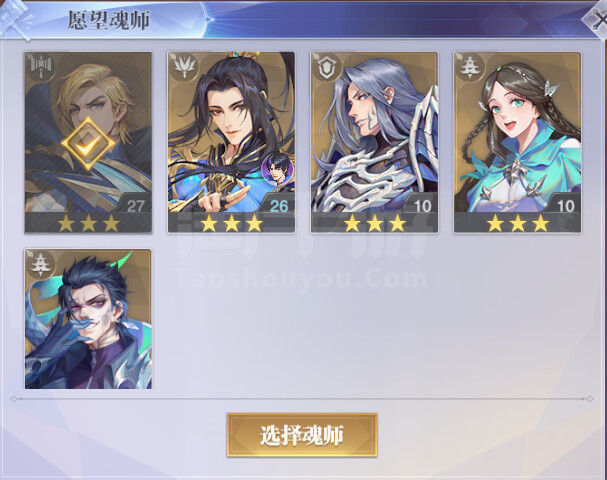The width and height of the screenshot is (607, 480).
Task: Click the level 26 badge on the second card
Action: [x=279, y=205]
